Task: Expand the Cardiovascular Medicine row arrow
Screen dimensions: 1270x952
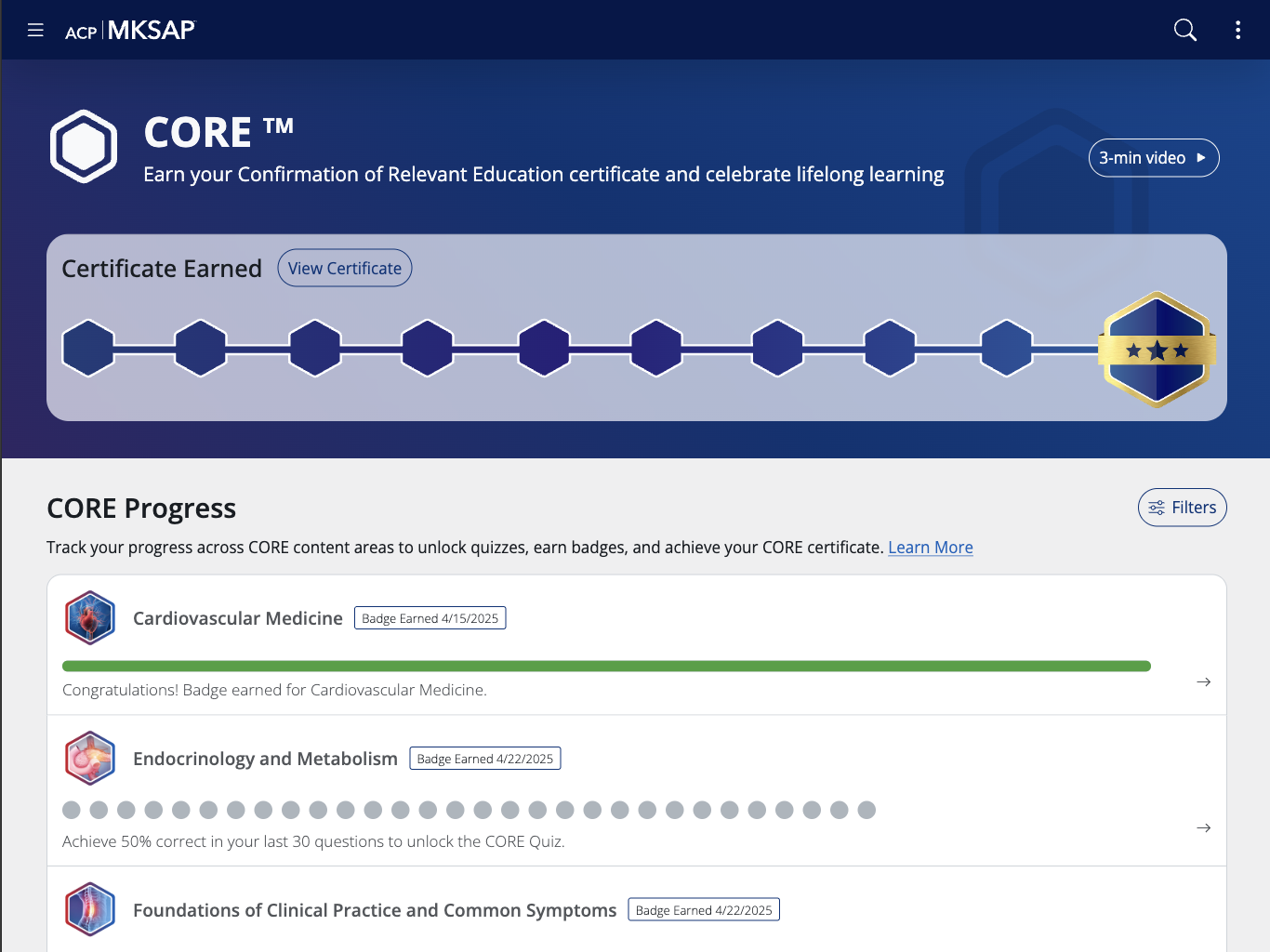Action: [x=1203, y=681]
